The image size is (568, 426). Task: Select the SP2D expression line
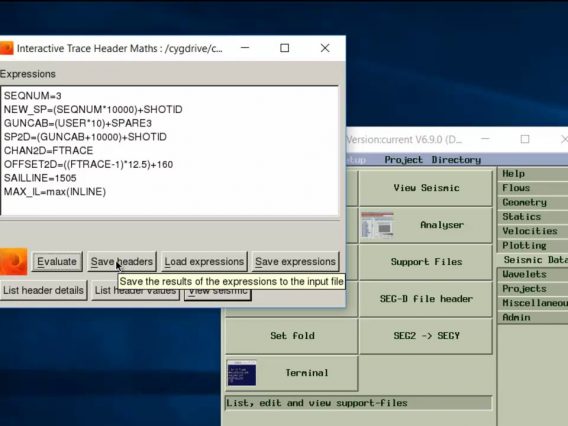[85, 137]
